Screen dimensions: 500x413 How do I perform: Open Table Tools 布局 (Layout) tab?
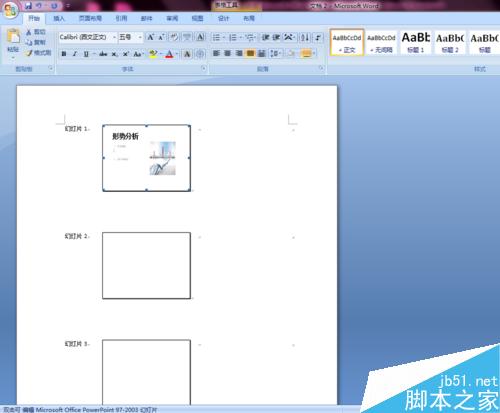tap(249, 19)
